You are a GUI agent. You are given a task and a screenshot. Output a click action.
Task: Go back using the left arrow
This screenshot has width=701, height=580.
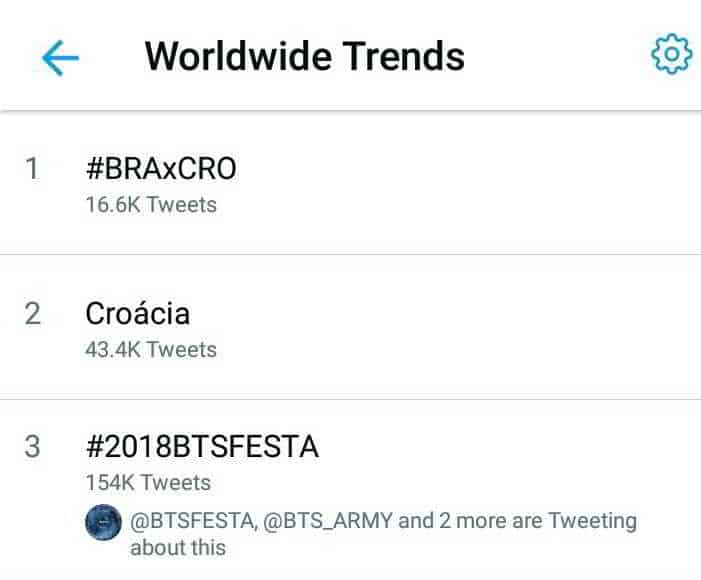60,57
